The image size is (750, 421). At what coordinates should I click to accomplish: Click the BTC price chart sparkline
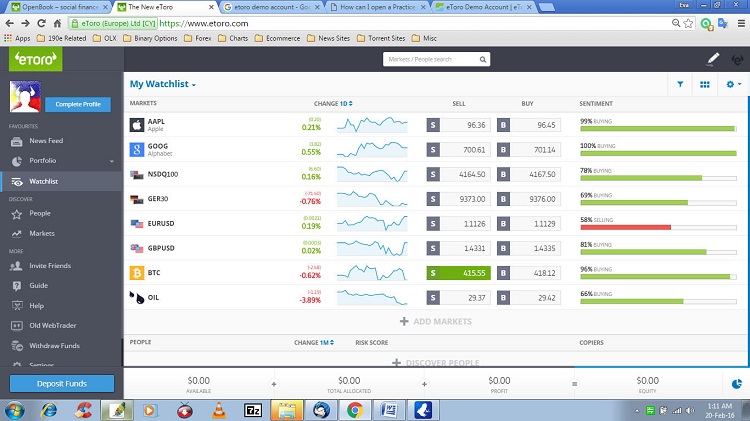click(x=372, y=273)
